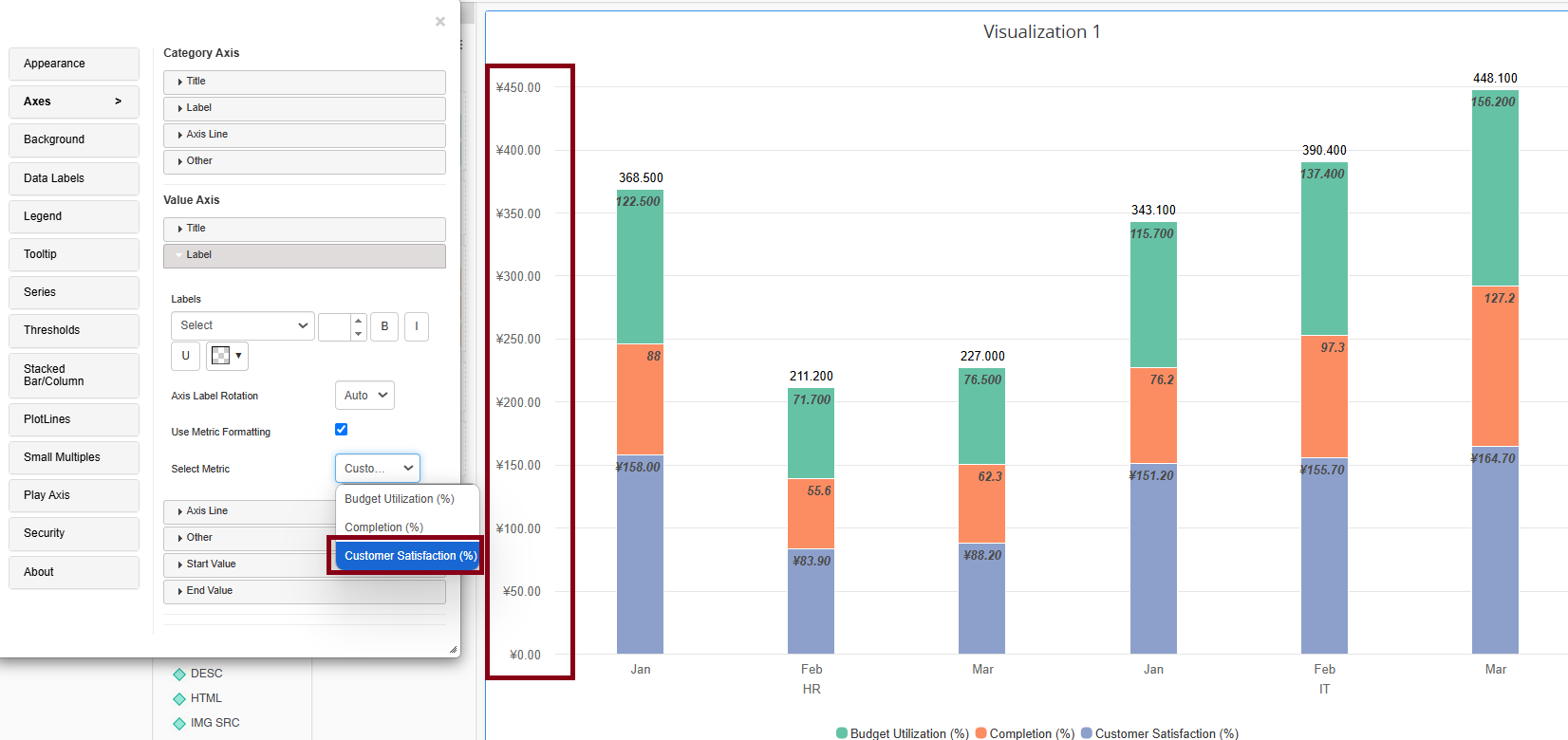
Task: Toggle the Completion (%) legend marker
Action: click(981, 733)
